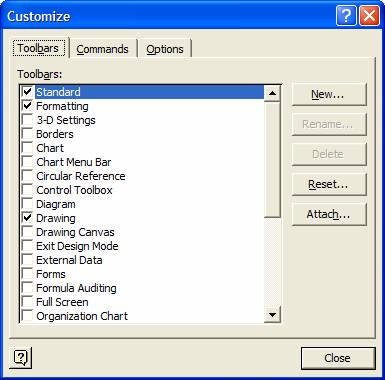Uncheck the Standard toolbar checkbox

(x=27, y=92)
